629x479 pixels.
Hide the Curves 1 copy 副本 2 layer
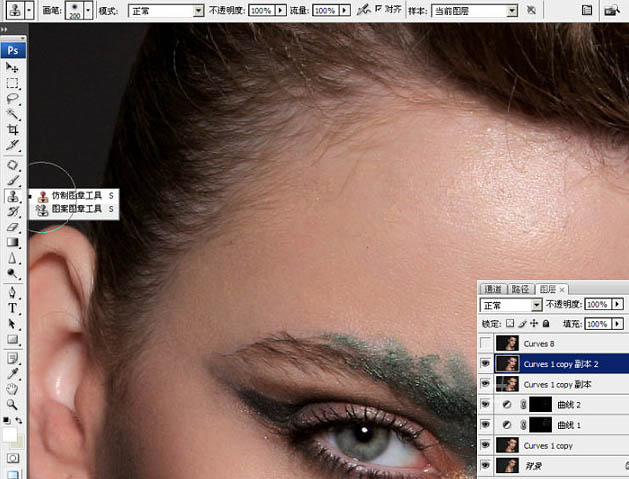485,364
